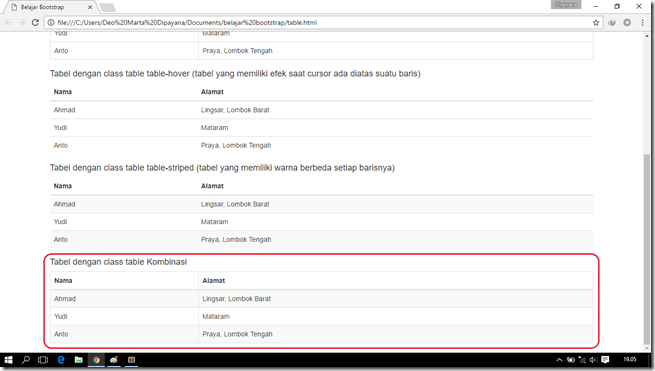Reload the page with the refresh icon
655x371 pixels.
(x=35, y=23)
